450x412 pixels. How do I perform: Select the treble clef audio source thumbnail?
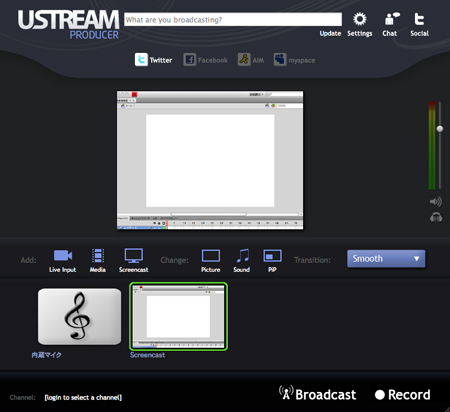tap(79, 316)
